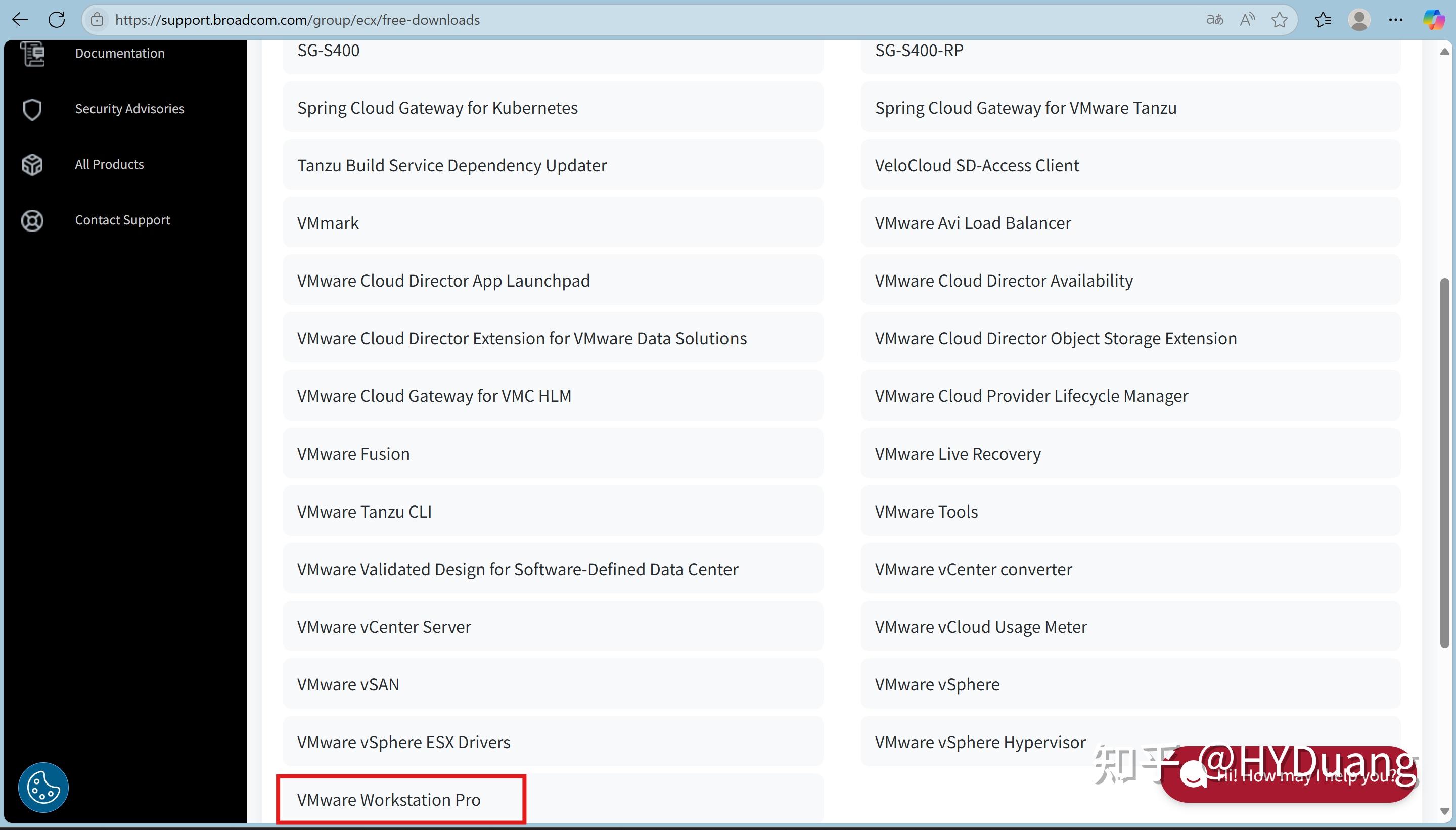Open the browser settings ellipsis menu
The height and width of the screenshot is (830, 1456).
click(x=1396, y=19)
